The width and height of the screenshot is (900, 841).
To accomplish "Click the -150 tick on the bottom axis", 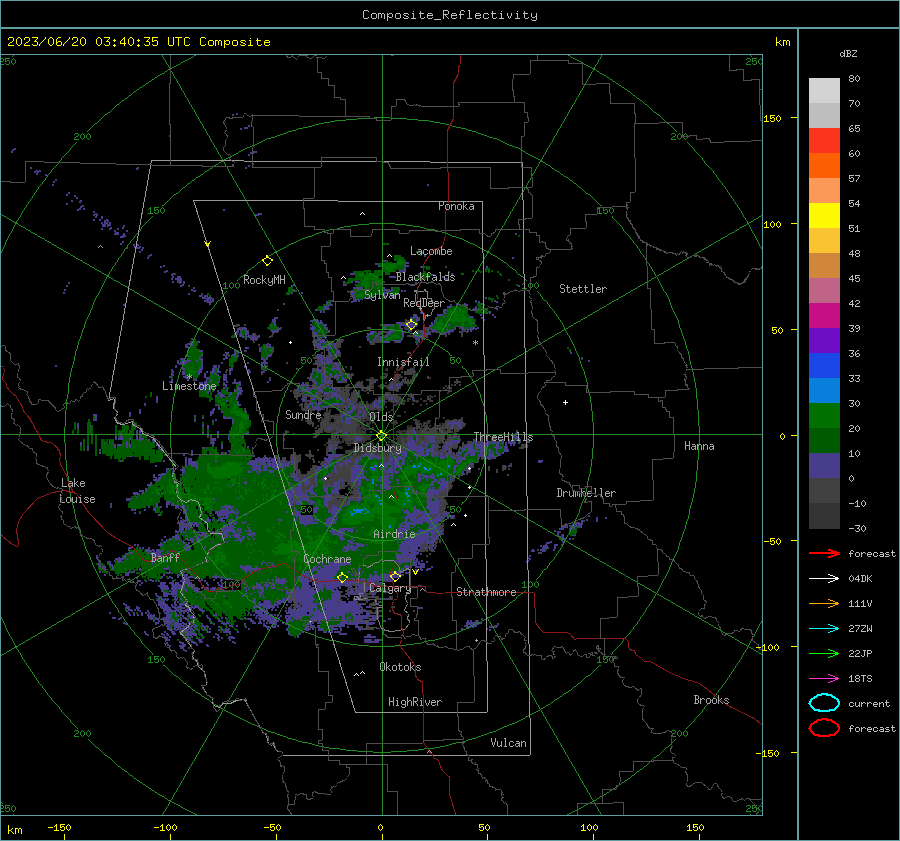I will pos(59,827).
